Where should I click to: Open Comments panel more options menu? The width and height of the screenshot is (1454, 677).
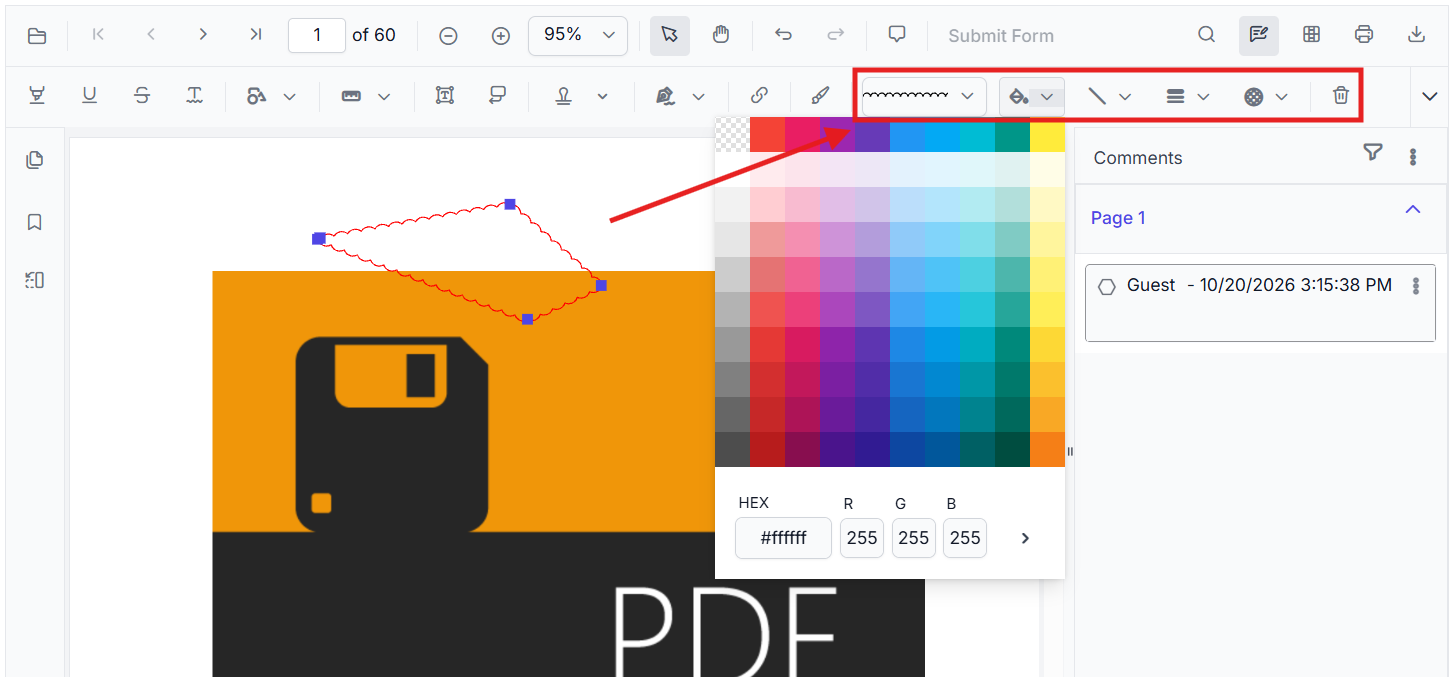tap(1413, 157)
